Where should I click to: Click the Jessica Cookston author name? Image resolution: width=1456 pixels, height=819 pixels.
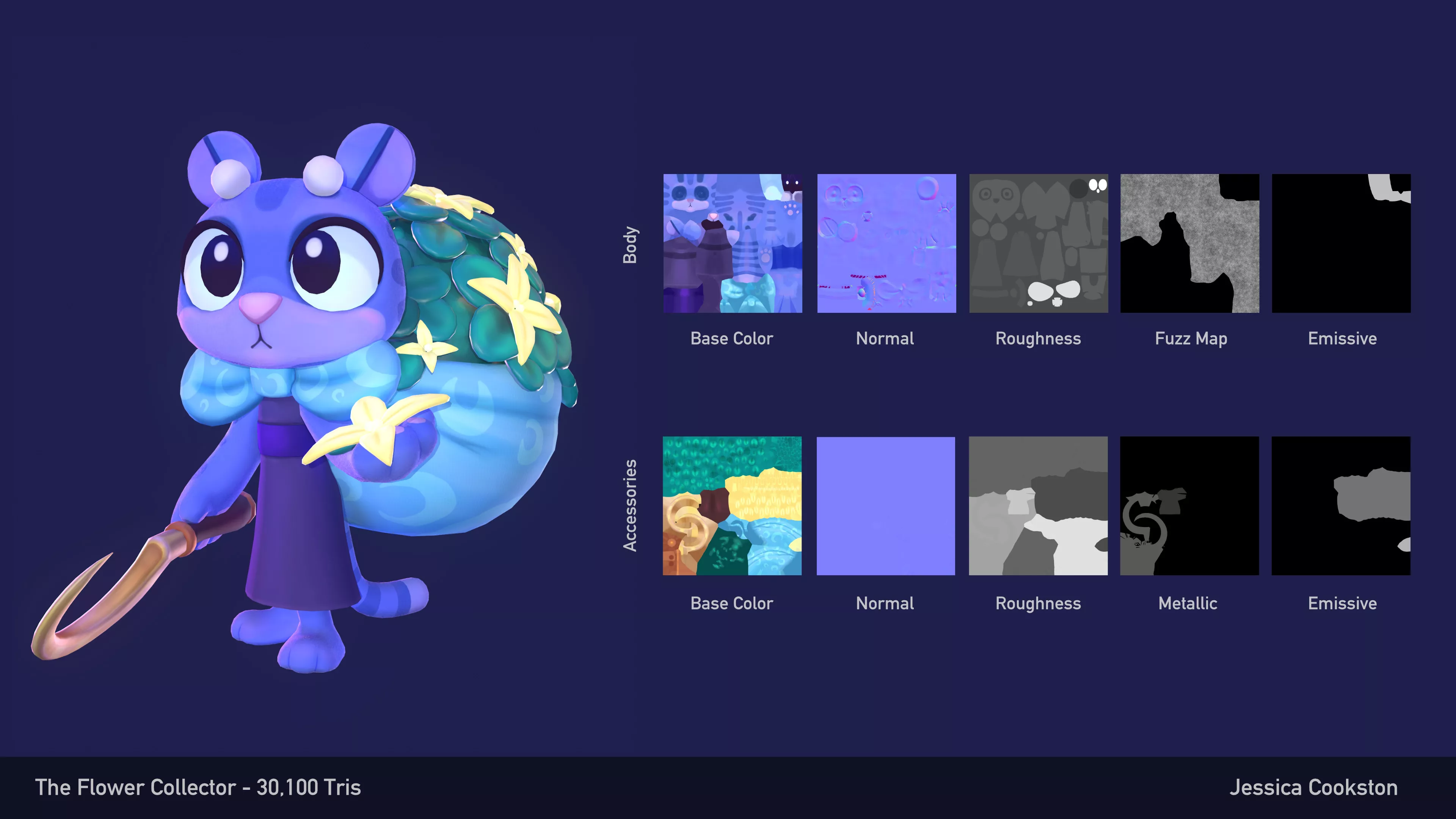[x=1313, y=788]
